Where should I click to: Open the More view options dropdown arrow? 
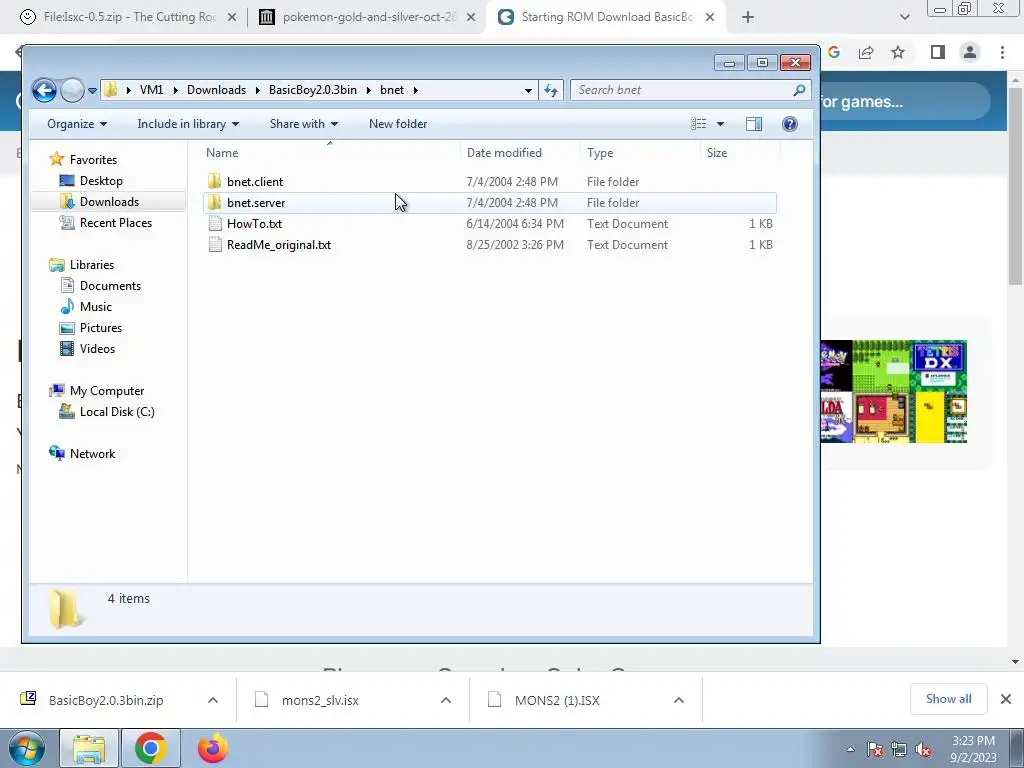(x=720, y=123)
